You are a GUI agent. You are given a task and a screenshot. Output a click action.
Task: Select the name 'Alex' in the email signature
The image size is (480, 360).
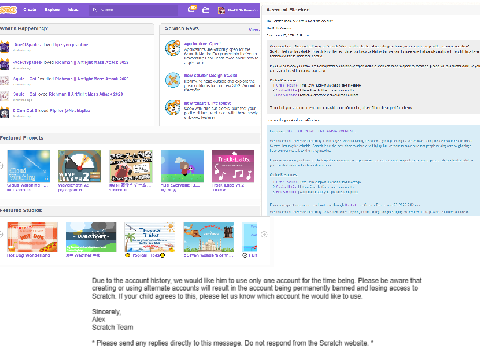coord(98,319)
